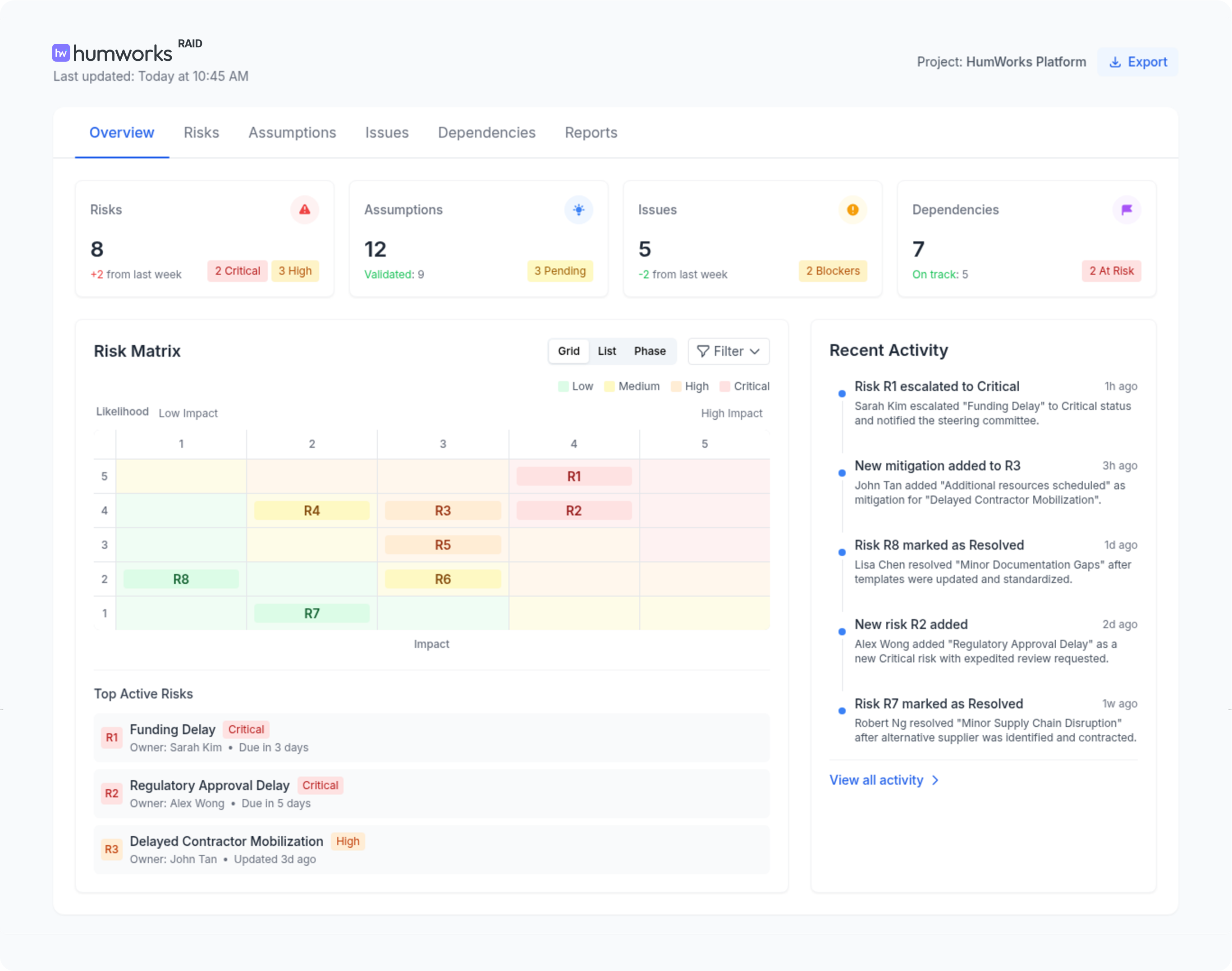Click the red Risks warning triangle icon
Screen dimensions: 1232x971
[305, 210]
